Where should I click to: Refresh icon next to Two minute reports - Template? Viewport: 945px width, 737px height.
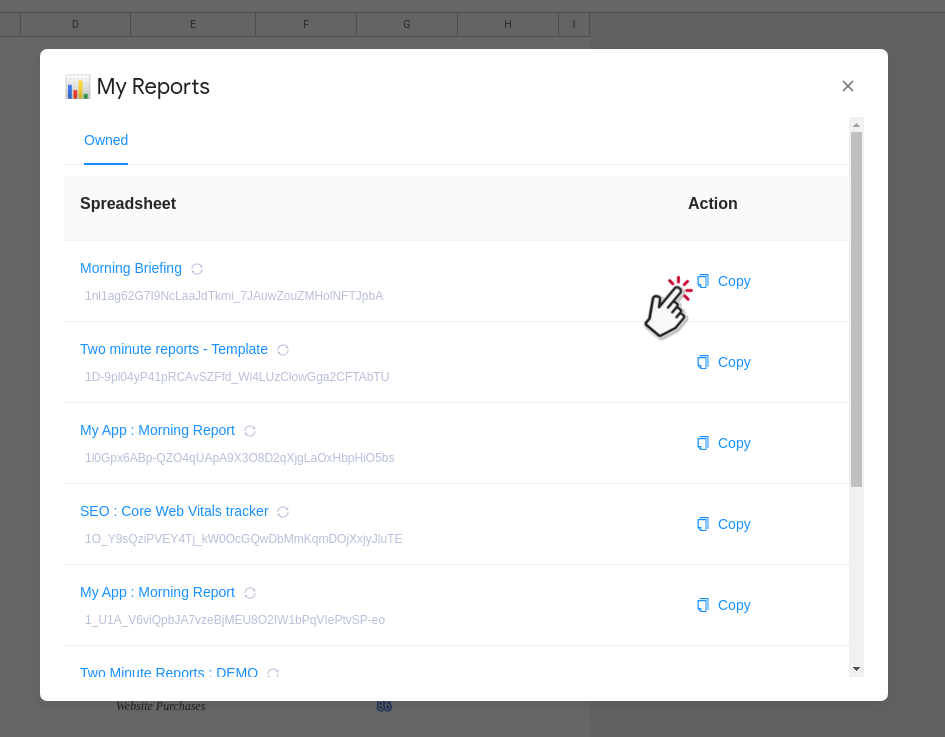coord(283,350)
